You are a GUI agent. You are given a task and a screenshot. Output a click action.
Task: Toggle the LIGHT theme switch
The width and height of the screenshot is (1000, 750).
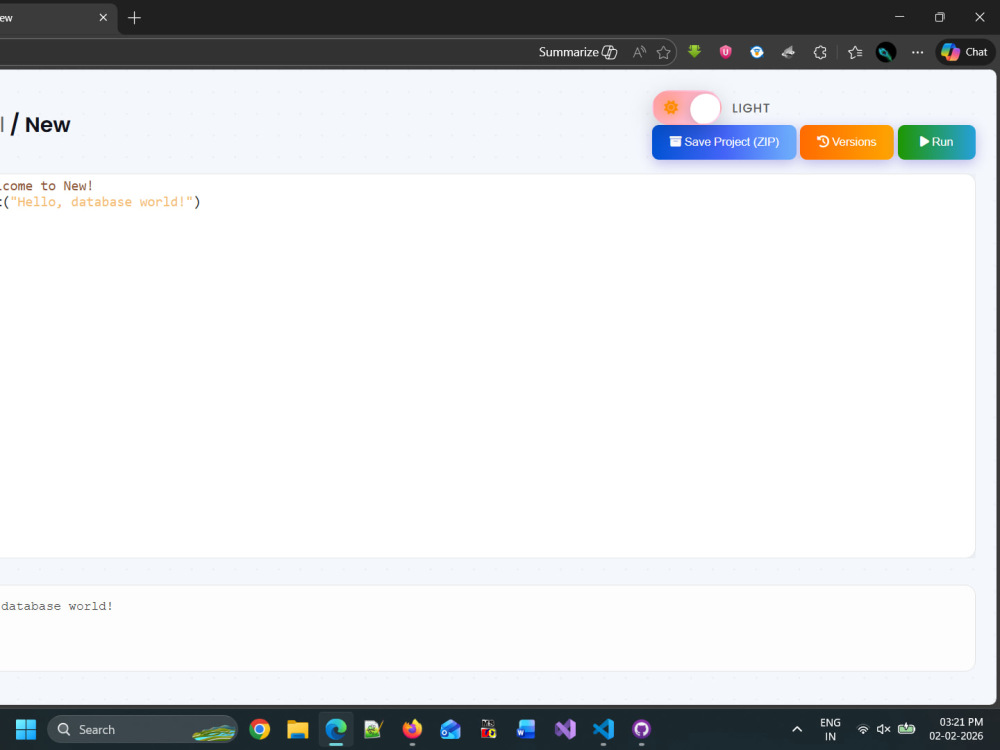coord(687,108)
